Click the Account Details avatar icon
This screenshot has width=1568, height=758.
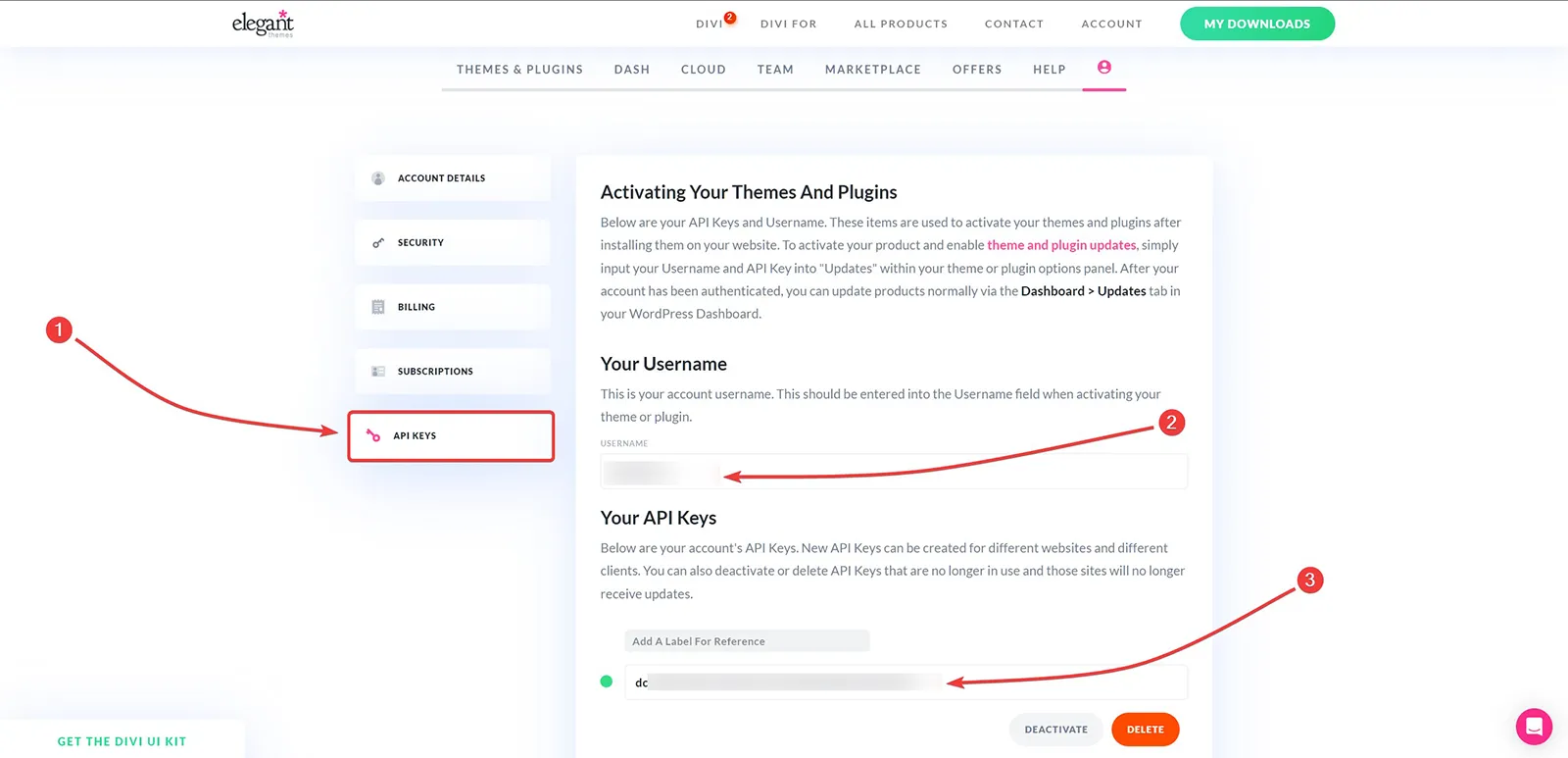point(378,178)
